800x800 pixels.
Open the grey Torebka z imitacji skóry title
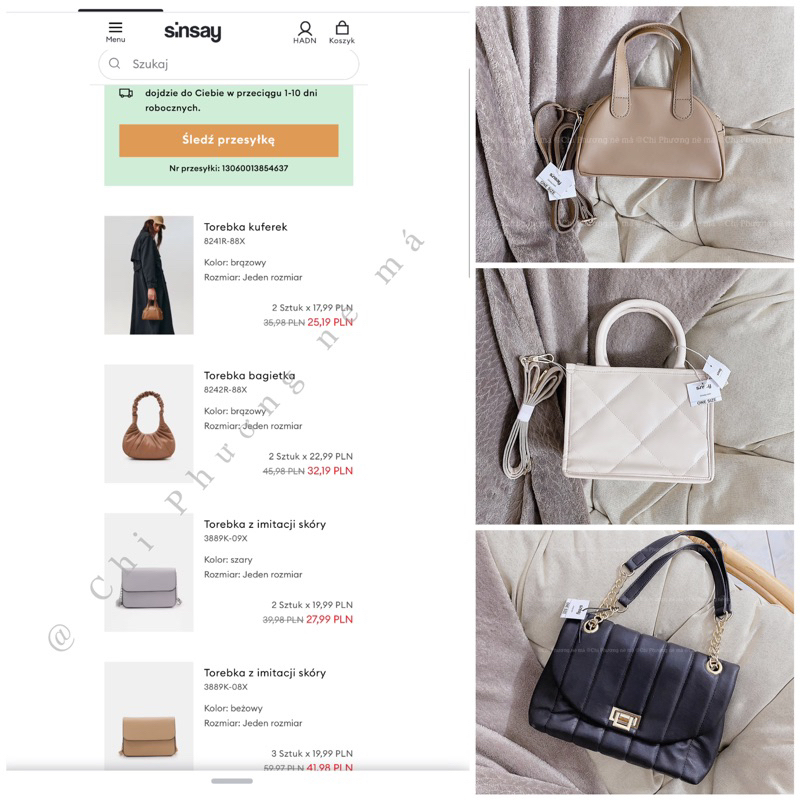(265, 524)
